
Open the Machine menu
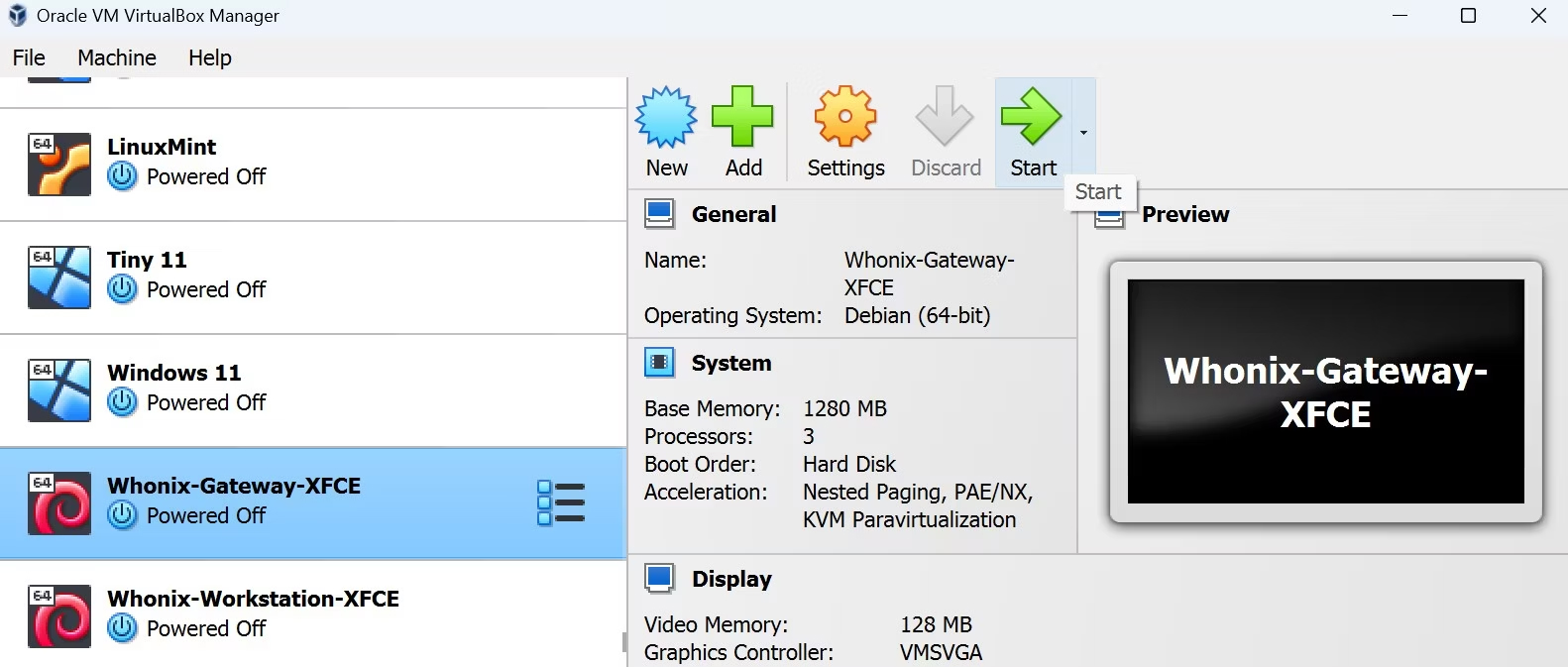coord(117,57)
